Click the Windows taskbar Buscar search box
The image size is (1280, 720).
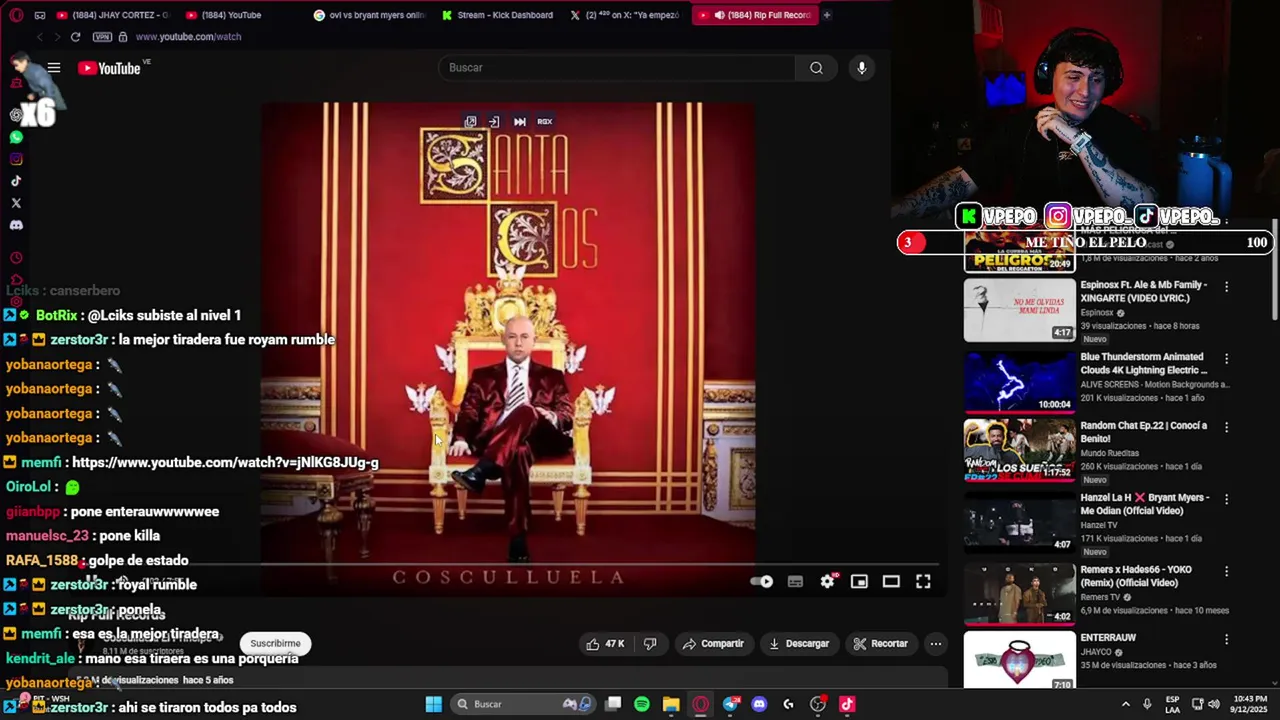point(521,704)
